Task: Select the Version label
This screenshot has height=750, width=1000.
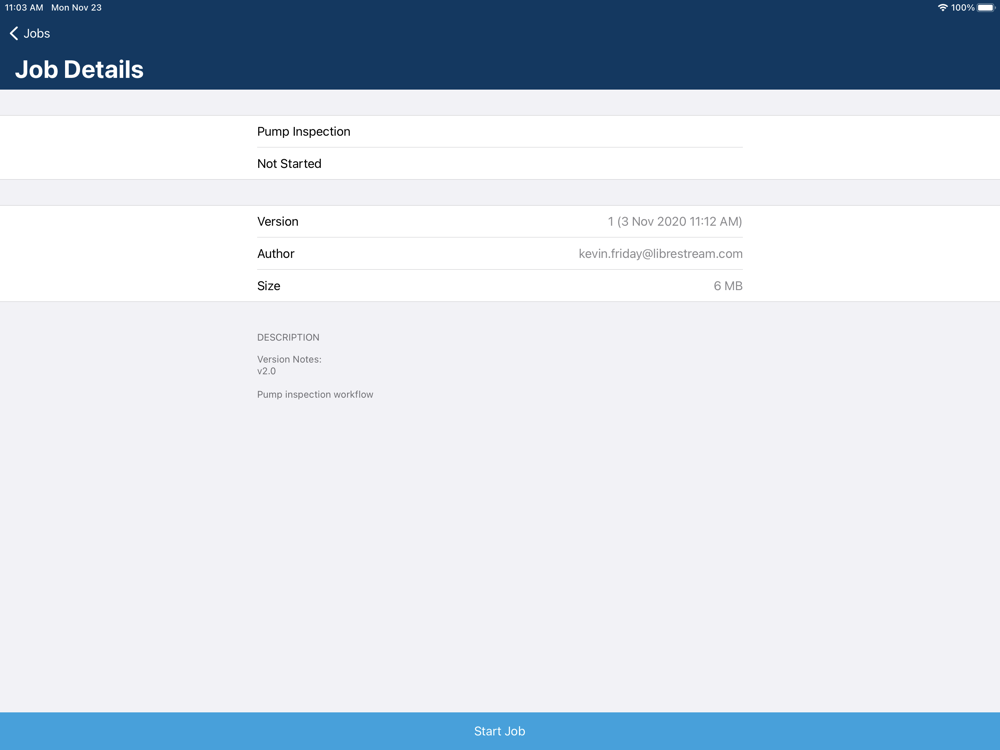Action: tap(277, 221)
